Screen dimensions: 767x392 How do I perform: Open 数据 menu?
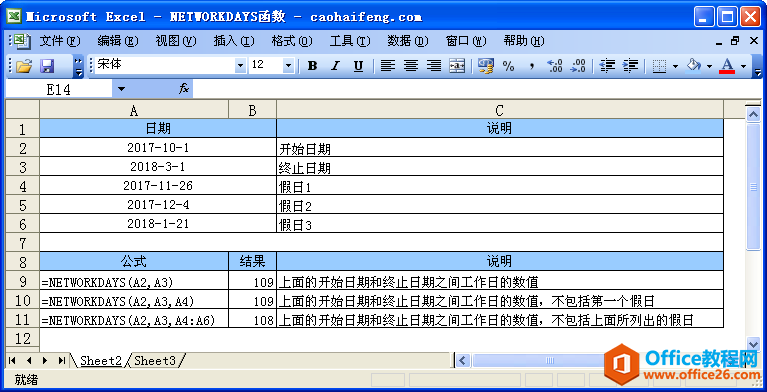(x=408, y=41)
